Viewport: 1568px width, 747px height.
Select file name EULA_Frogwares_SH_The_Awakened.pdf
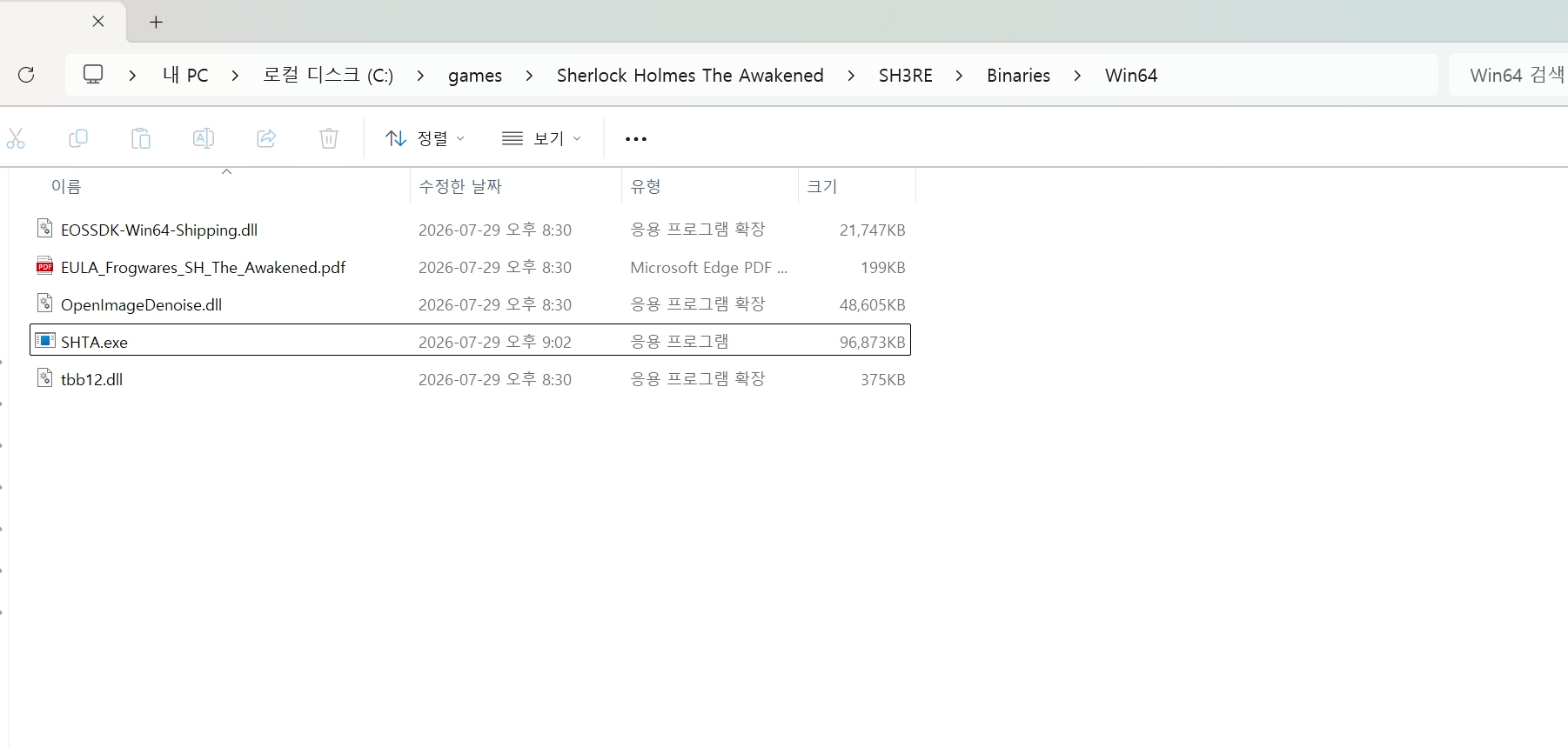[x=203, y=267]
